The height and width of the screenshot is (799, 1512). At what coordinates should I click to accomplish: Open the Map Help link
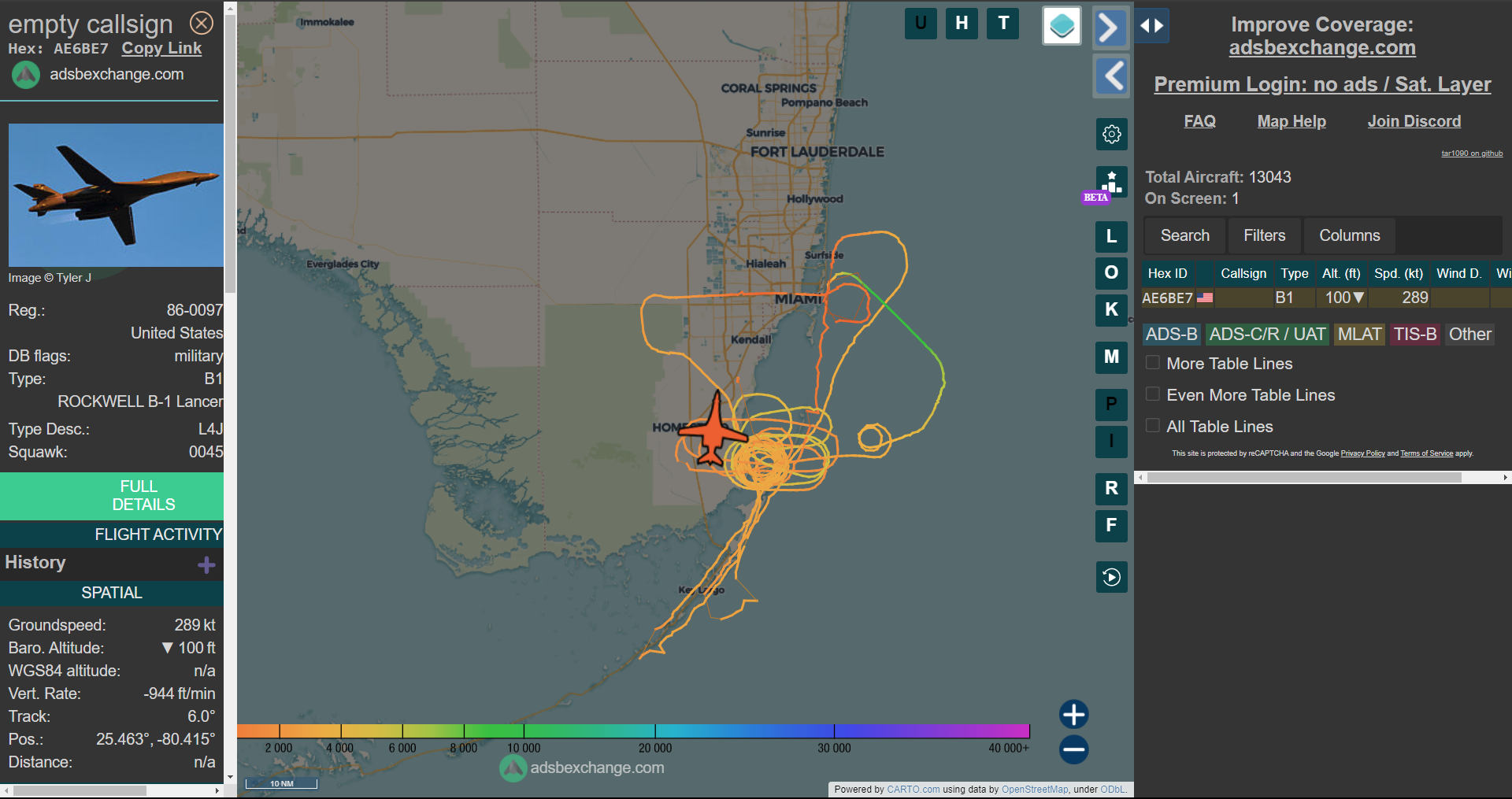coord(1291,121)
